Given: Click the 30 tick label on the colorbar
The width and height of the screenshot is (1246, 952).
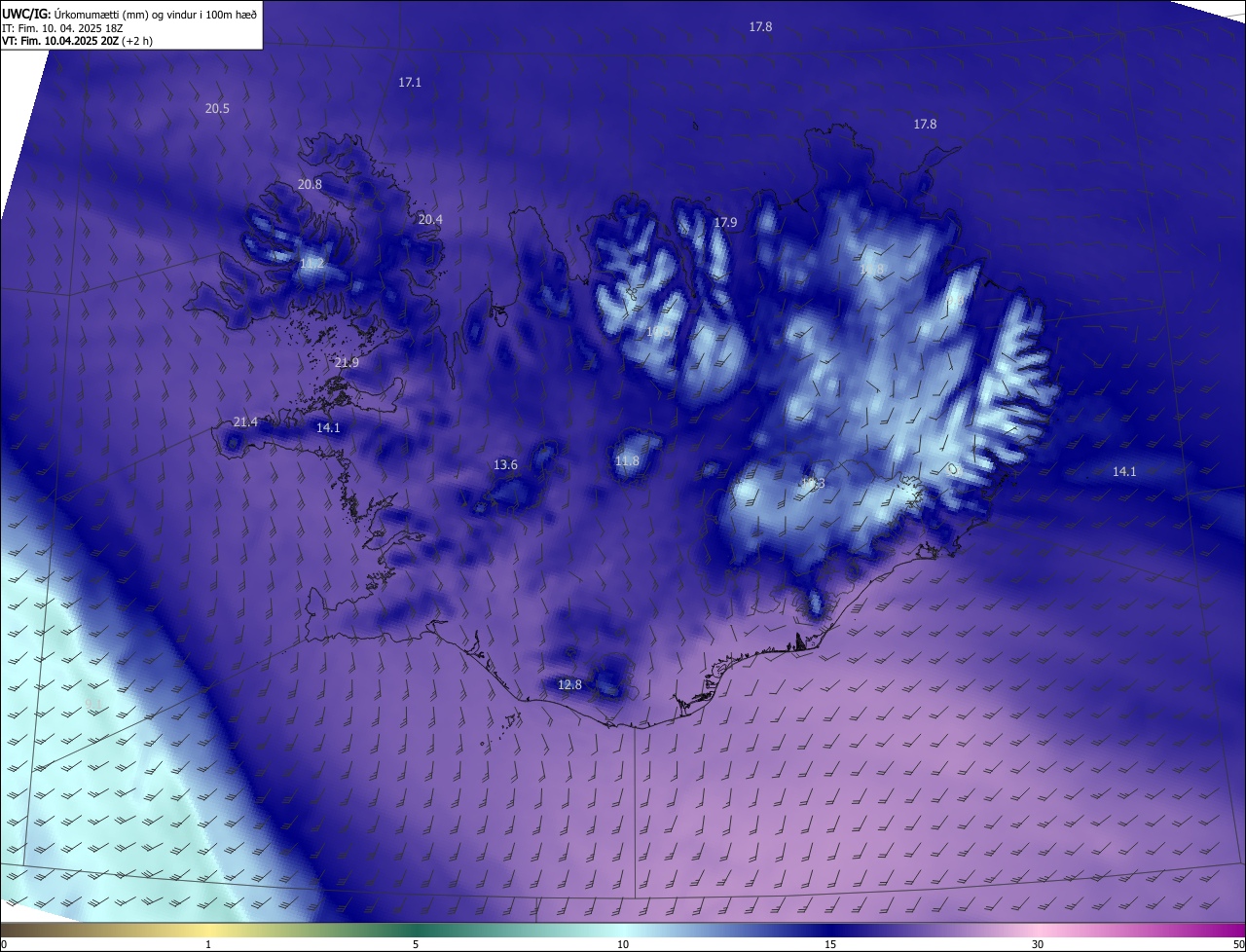Looking at the screenshot, I should pyautogui.click(x=1038, y=945).
